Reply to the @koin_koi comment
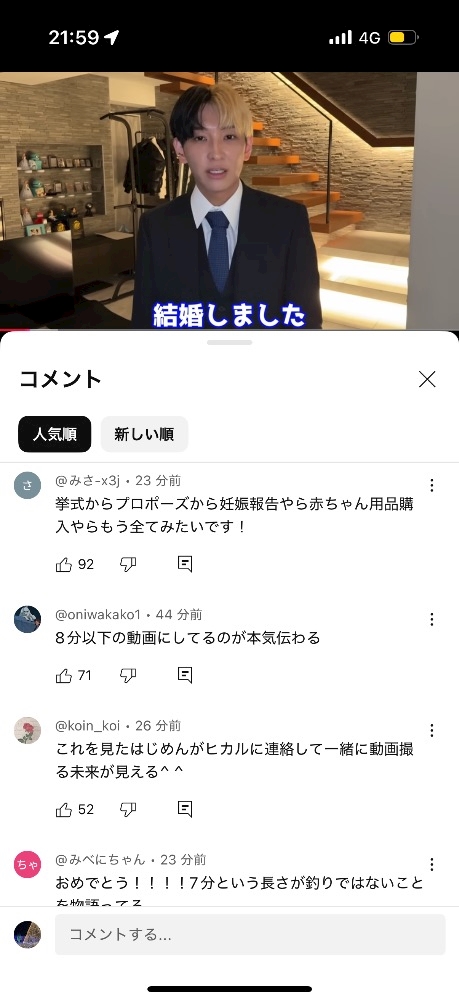This screenshot has height=1000, width=459. point(185,810)
